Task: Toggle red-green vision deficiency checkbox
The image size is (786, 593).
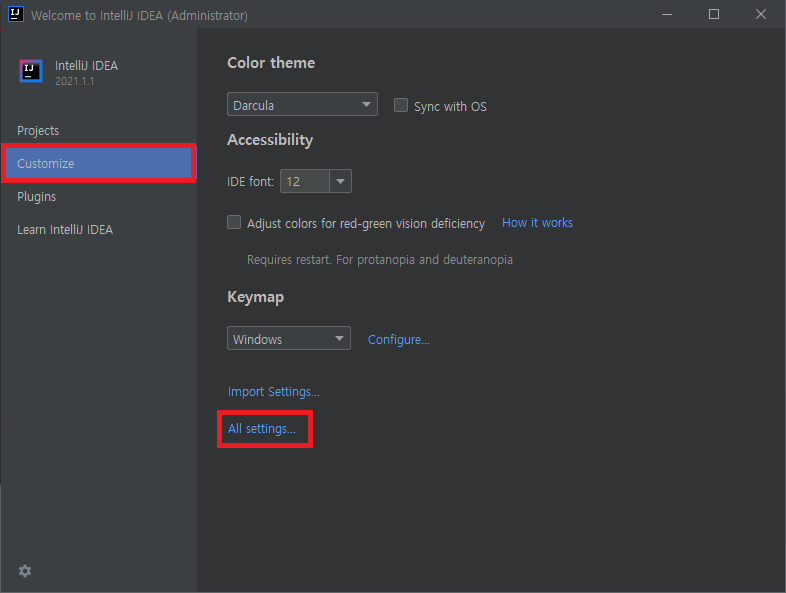Action: pyautogui.click(x=234, y=222)
